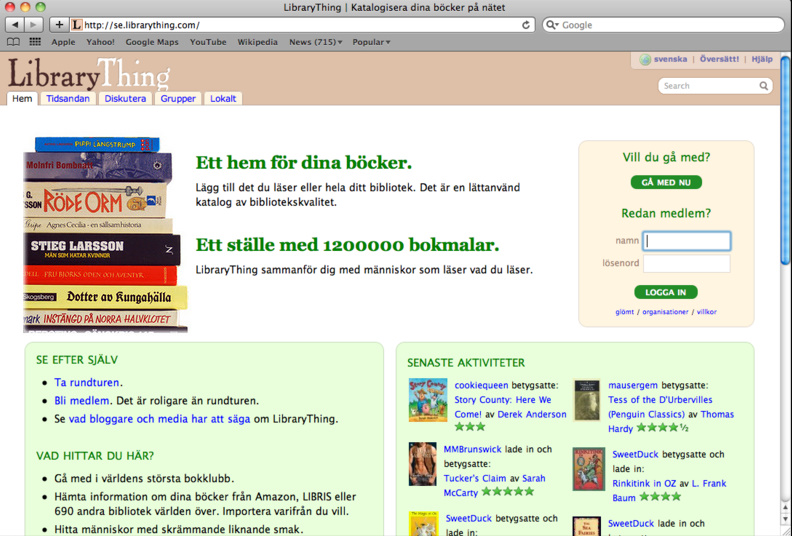This screenshot has height=536, width=792.
Task: Open author Derek Anderson link
Action: tap(532, 414)
